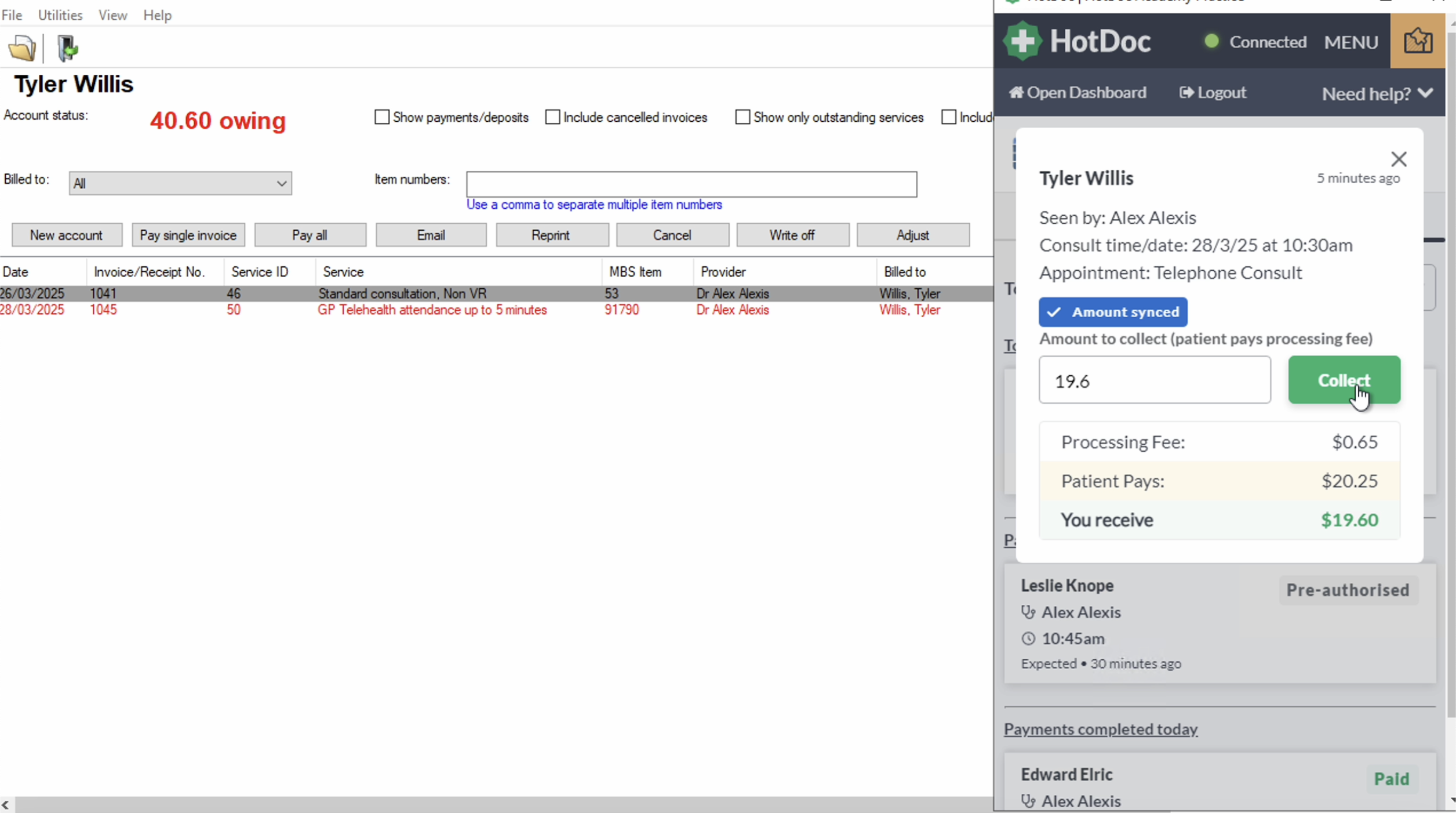
Task: Click the Email button
Action: pyautogui.click(x=431, y=235)
